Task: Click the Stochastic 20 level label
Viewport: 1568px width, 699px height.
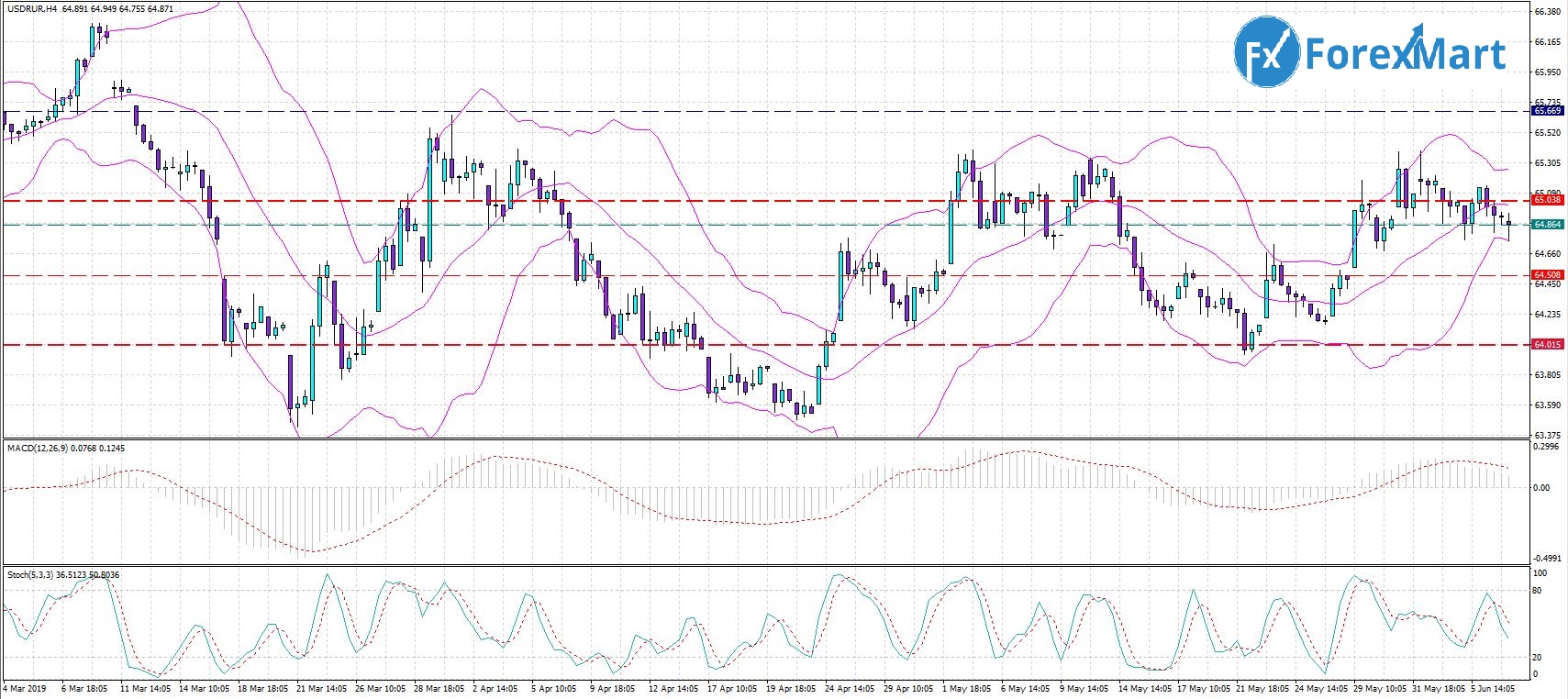Action: pyautogui.click(x=1540, y=658)
